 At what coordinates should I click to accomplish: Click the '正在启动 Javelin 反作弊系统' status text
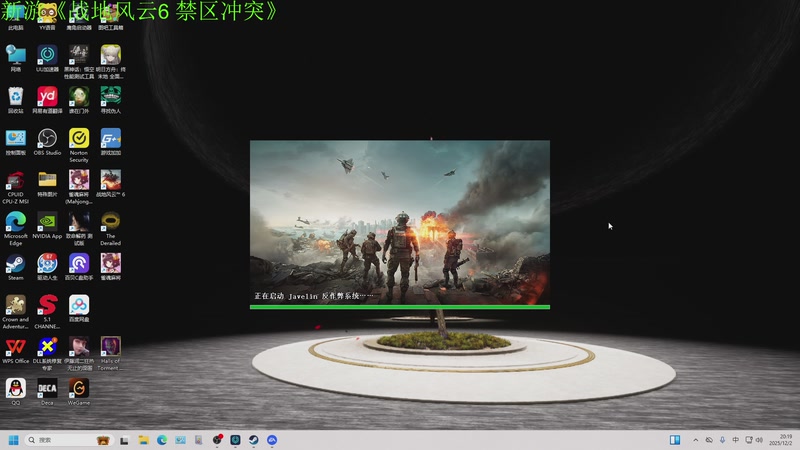tap(313, 296)
